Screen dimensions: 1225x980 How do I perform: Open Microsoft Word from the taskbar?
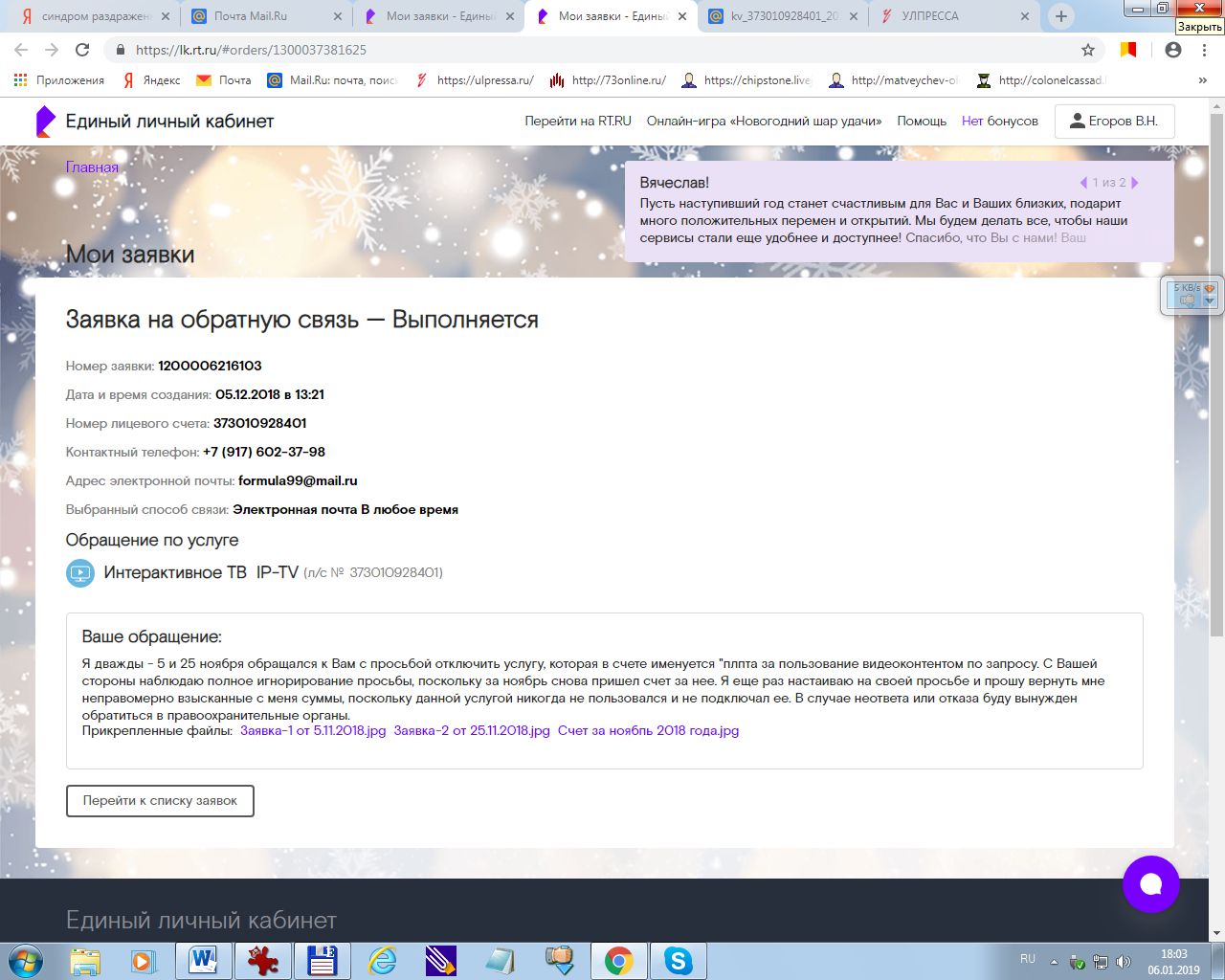(203, 960)
